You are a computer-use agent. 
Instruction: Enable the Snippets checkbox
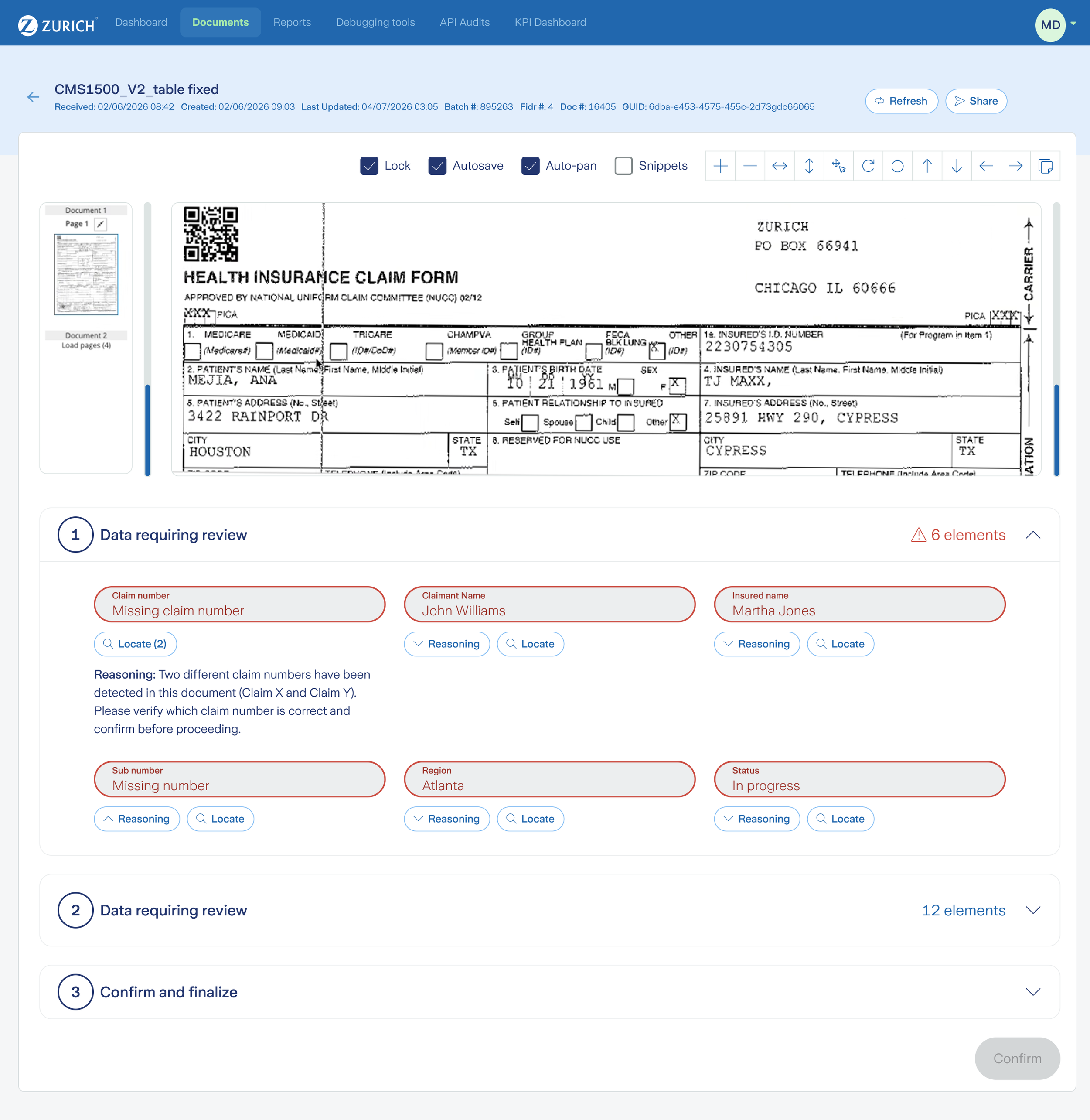[x=623, y=166]
